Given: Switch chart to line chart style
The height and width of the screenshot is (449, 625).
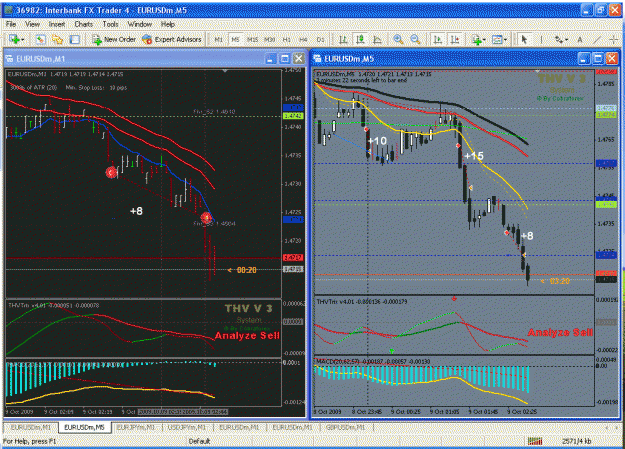Looking at the screenshot, I should [377, 39].
